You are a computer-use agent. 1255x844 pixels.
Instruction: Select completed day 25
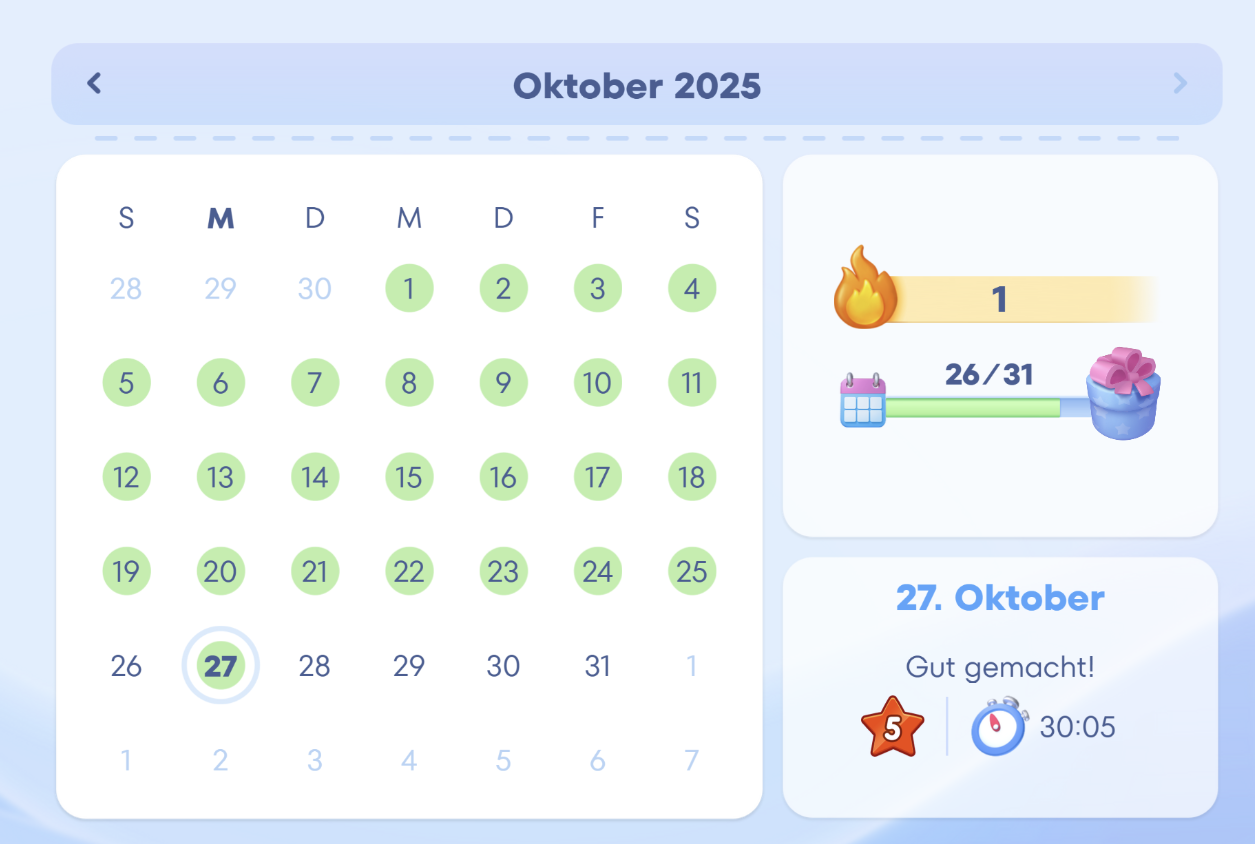pyautogui.click(x=692, y=572)
